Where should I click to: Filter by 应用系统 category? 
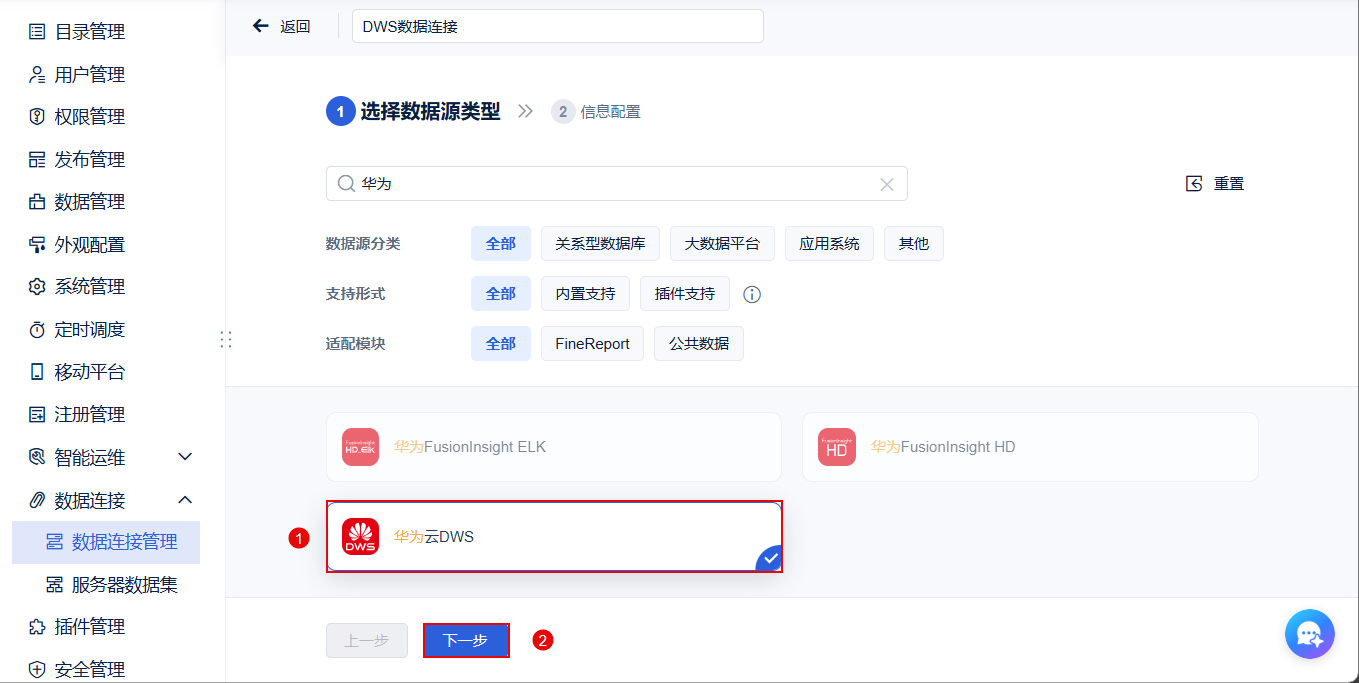[x=829, y=244]
